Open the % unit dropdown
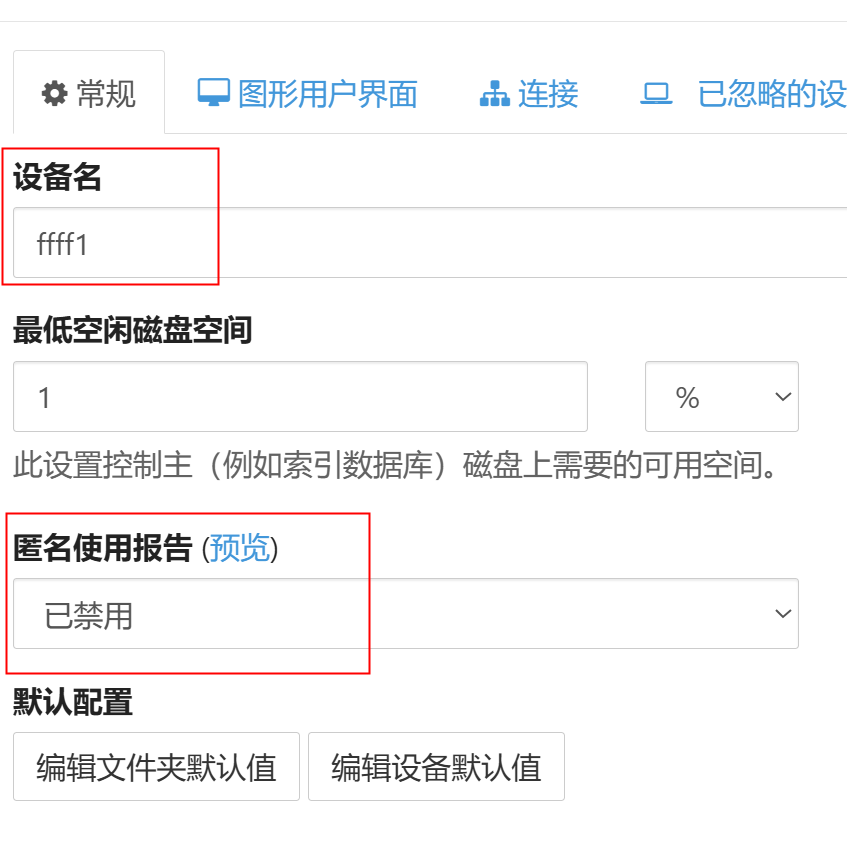The height and width of the screenshot is (846, 847). click(721, 397)
